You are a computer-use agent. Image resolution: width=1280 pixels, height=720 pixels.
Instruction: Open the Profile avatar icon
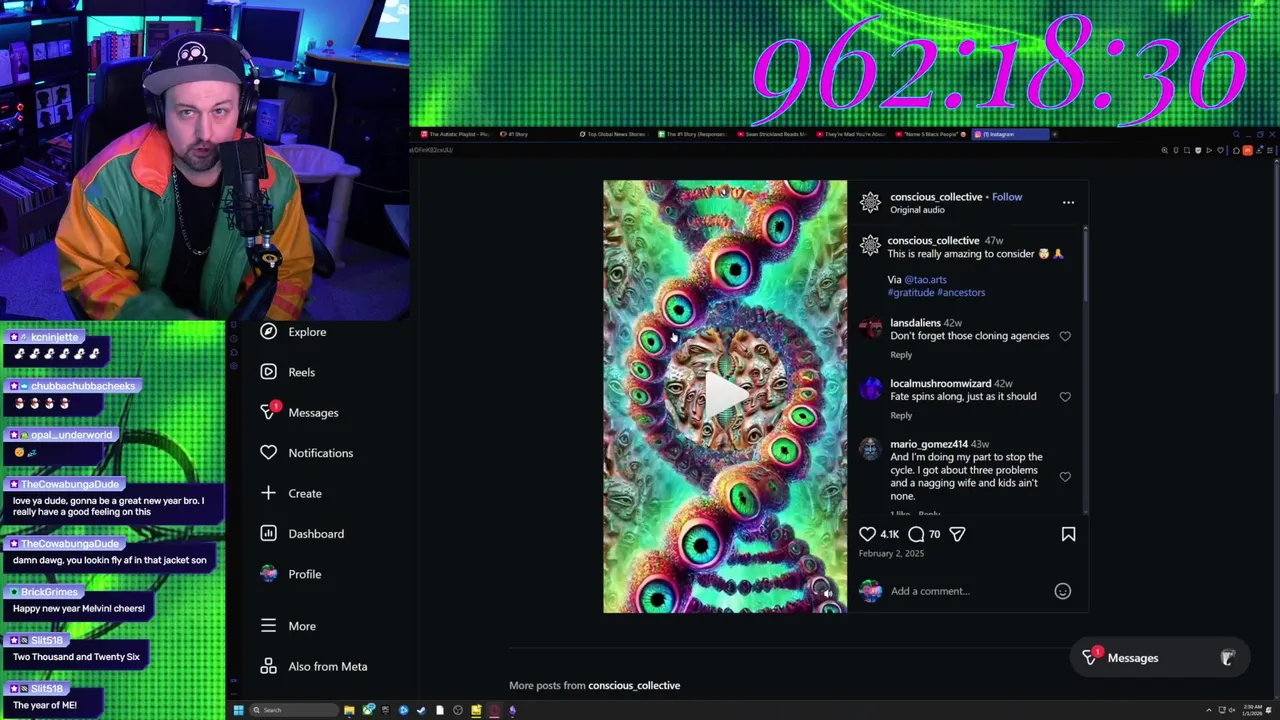click(x=268, y=574)
